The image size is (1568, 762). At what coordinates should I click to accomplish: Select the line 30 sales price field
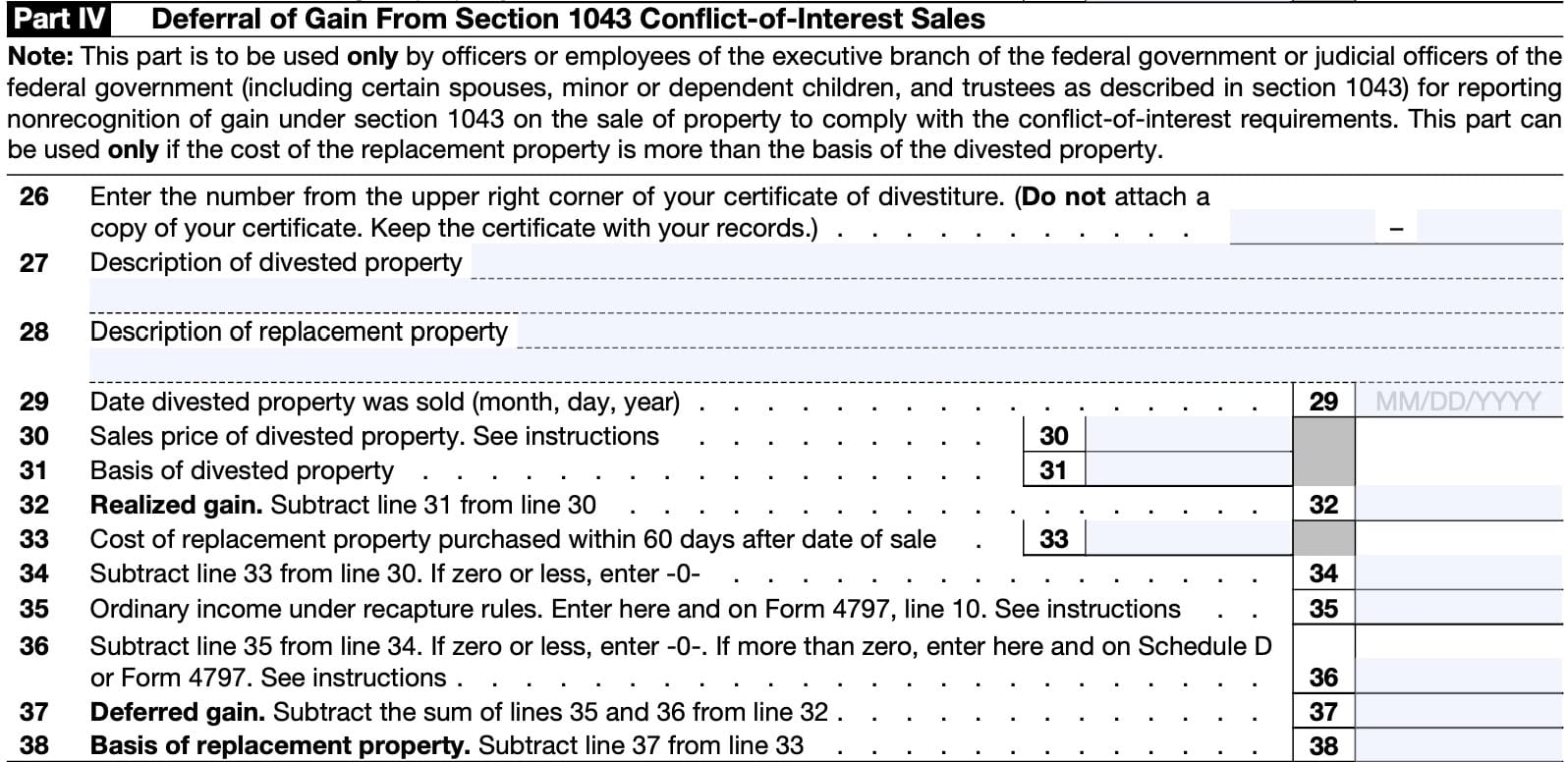[1188, 435]
